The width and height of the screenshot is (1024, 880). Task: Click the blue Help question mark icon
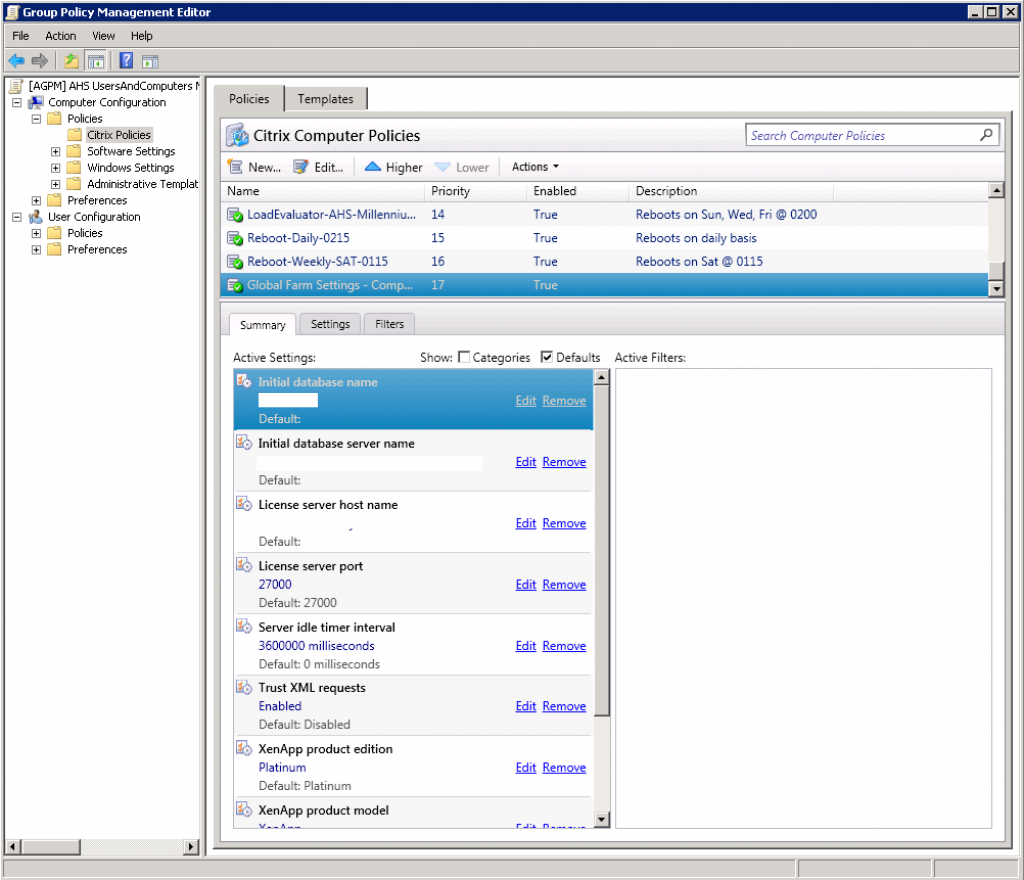pyautogui.click(x=127, y=61)
